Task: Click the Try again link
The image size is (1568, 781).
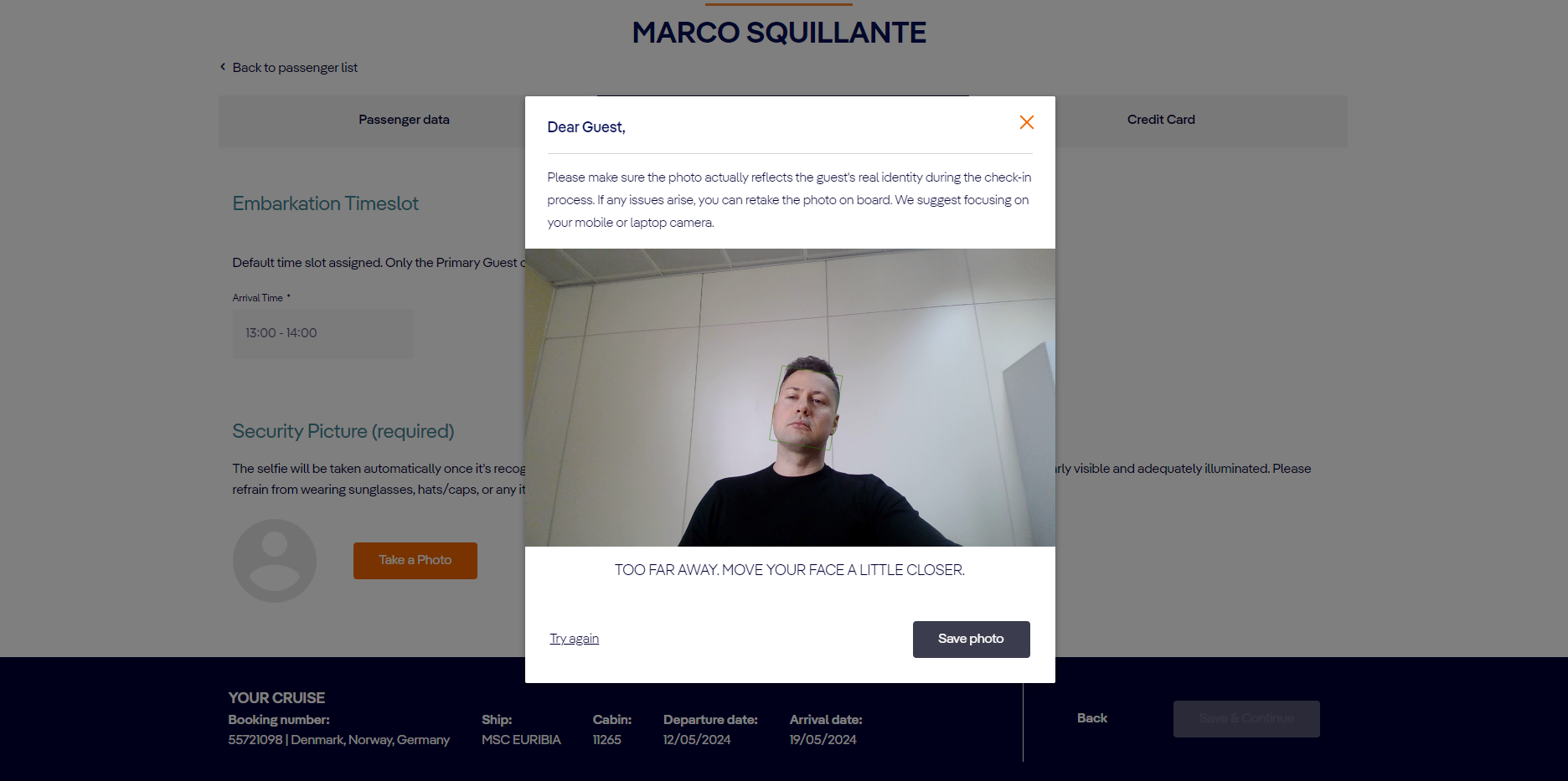Action: tap(575, 639)
